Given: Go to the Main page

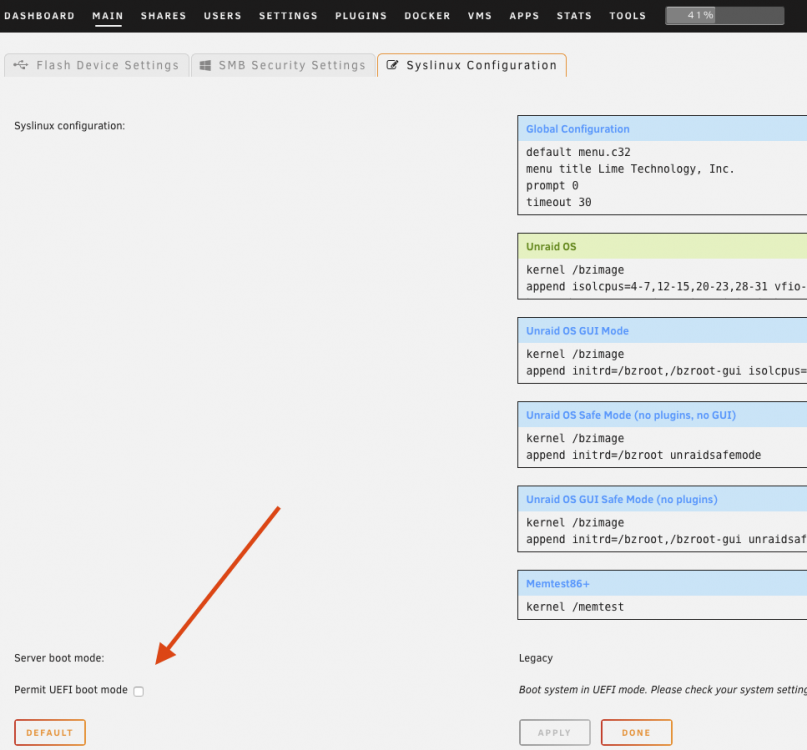Looking at the screenshot, I should tap(108, 16).
